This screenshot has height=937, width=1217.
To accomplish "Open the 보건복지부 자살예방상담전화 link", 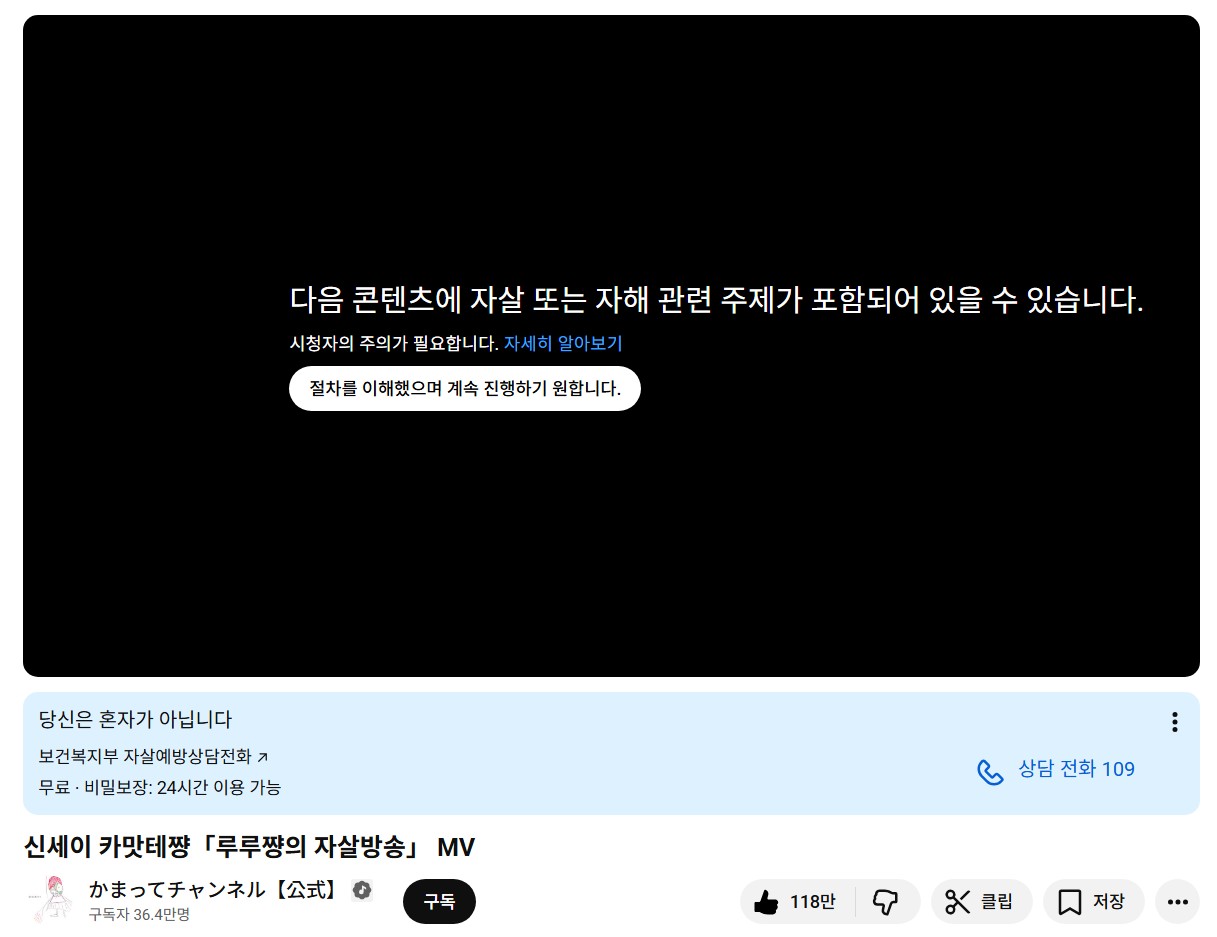I will coord(146,757).
